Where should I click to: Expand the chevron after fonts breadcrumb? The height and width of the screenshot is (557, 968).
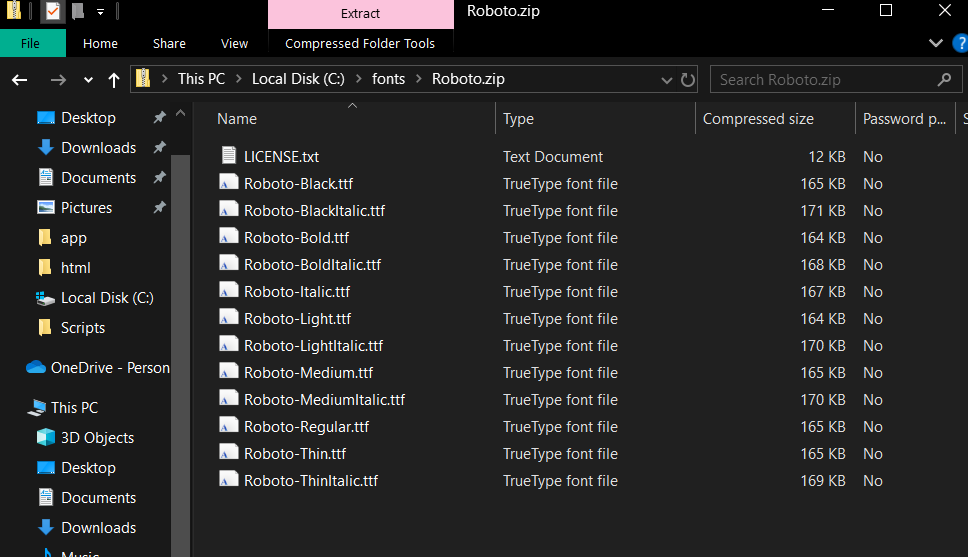[419, 79]
